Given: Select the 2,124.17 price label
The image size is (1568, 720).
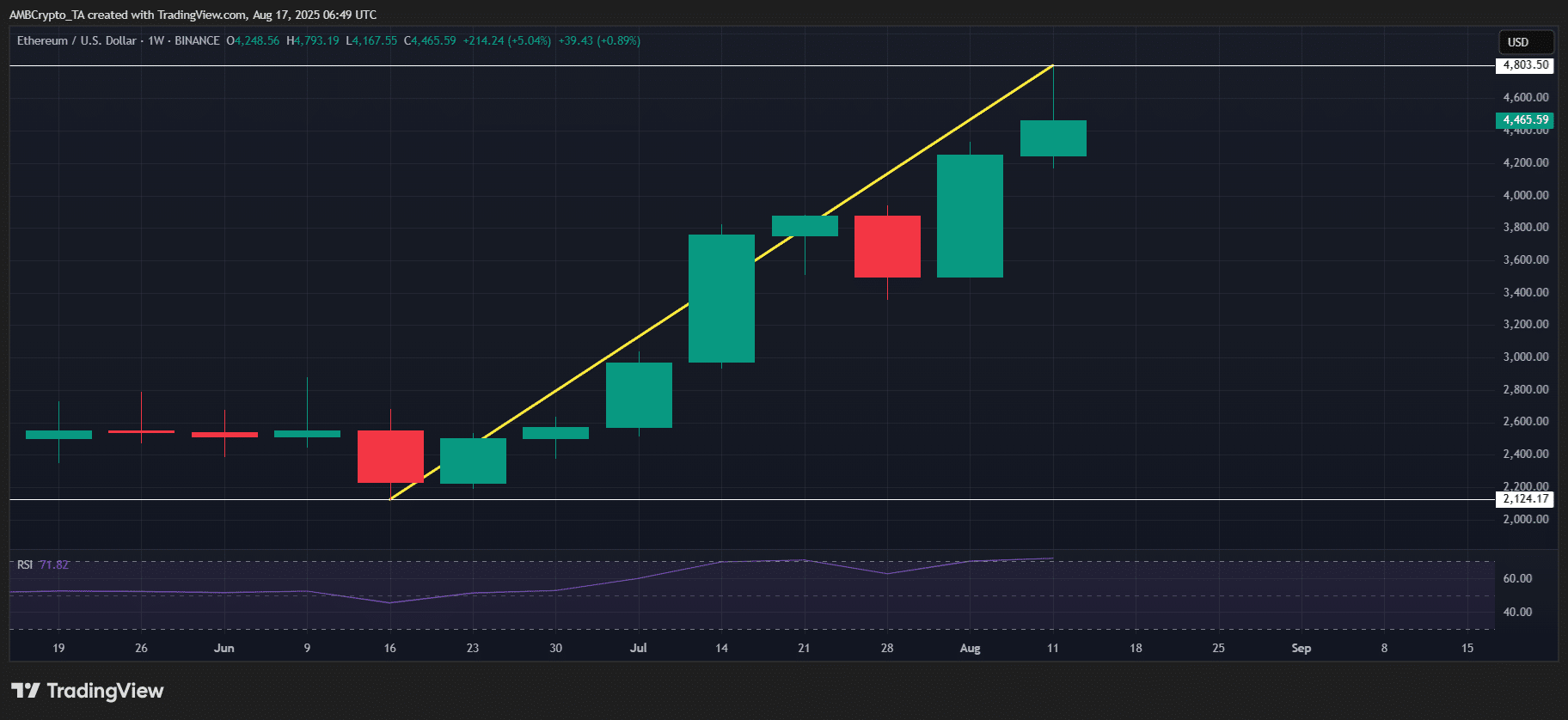Looking at the screenshot, I should [x=1525, y=499].
